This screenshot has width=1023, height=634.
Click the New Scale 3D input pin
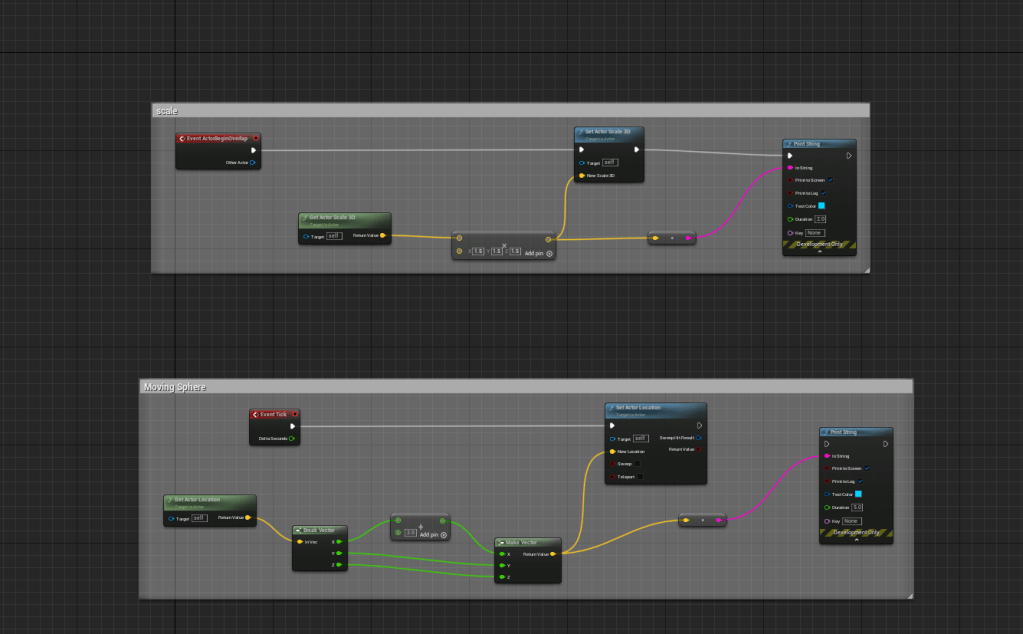coord(582,175)
